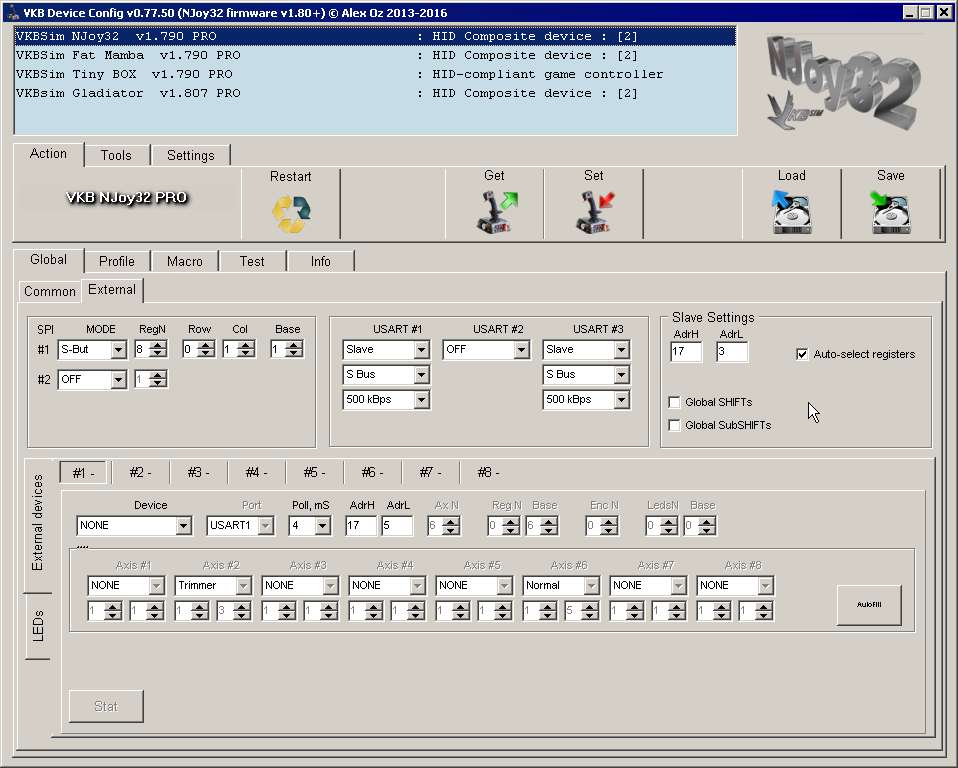
Task: Open SPI #2 MODE dropdown (OFF)
Action: pyautogui.click(x=92, y=379)
